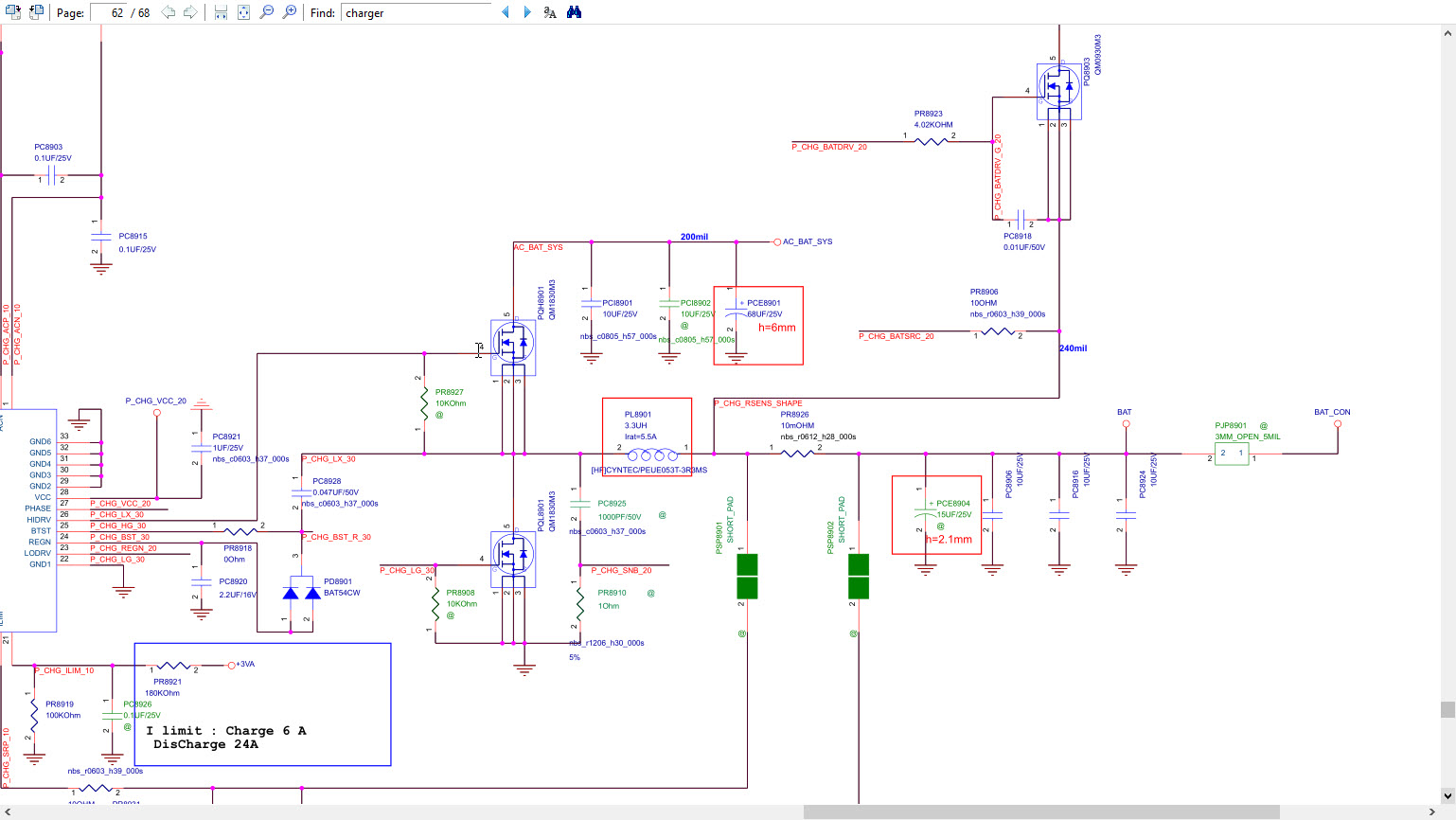The height and width of the screenshot is (820, 1456).
Task: Zoom in with the plus magnifier
Action: pos(290,12)
